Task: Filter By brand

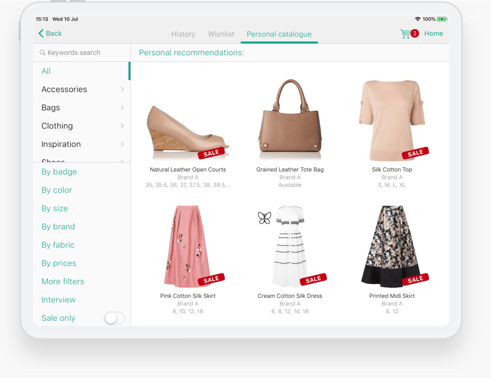Action: tap(58, 227)
